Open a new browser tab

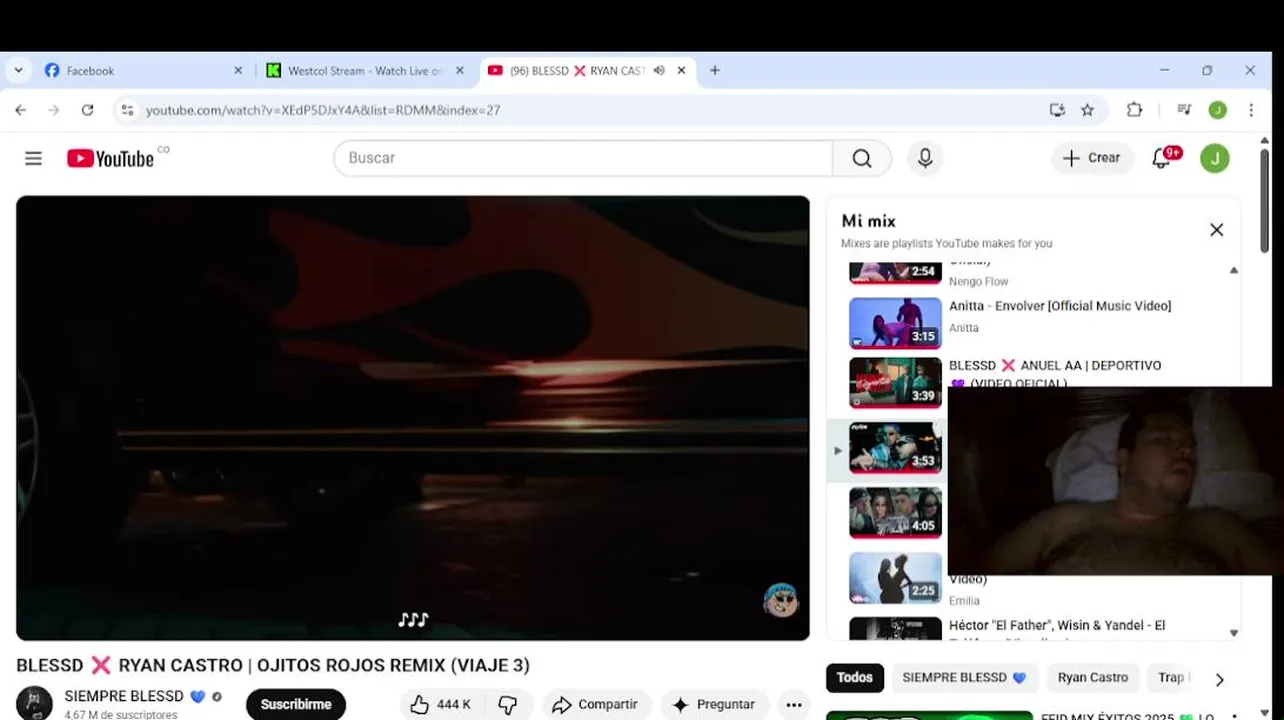coord(715,71)
